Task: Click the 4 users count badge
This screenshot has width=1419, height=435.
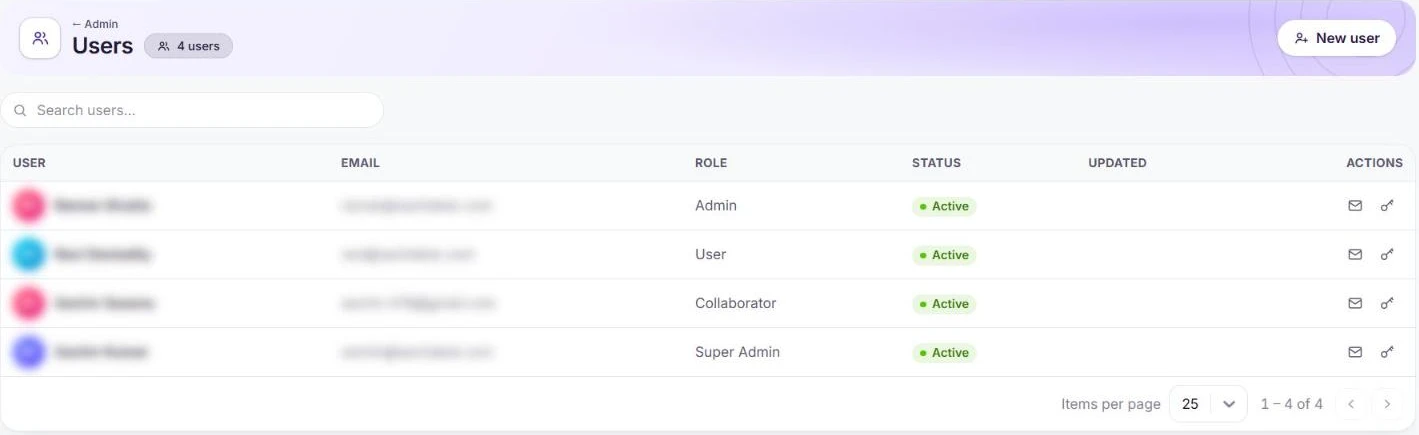Action: click(188, 46)
